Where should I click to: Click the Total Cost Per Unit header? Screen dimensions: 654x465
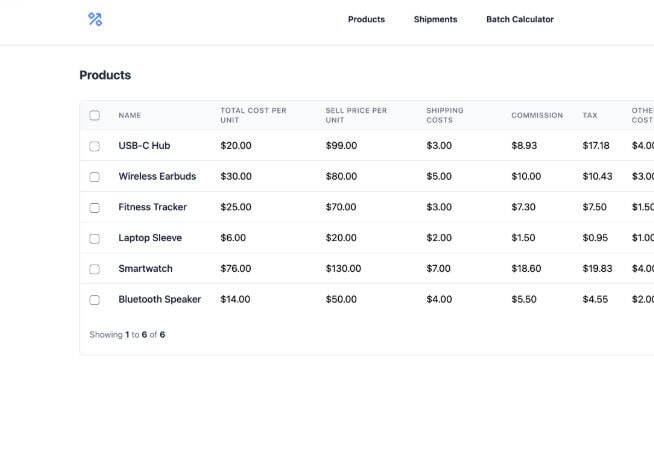coord(253,115)
